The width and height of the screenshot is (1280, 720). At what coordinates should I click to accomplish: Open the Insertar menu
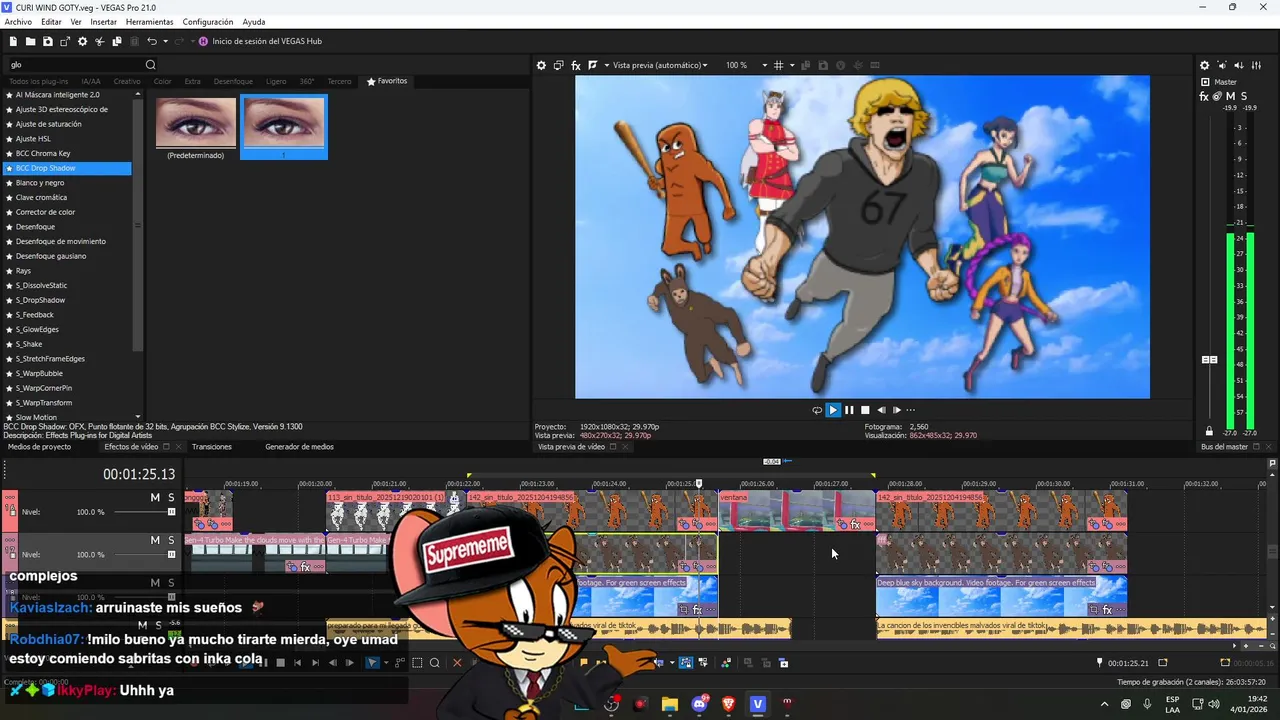coord(103,22)
